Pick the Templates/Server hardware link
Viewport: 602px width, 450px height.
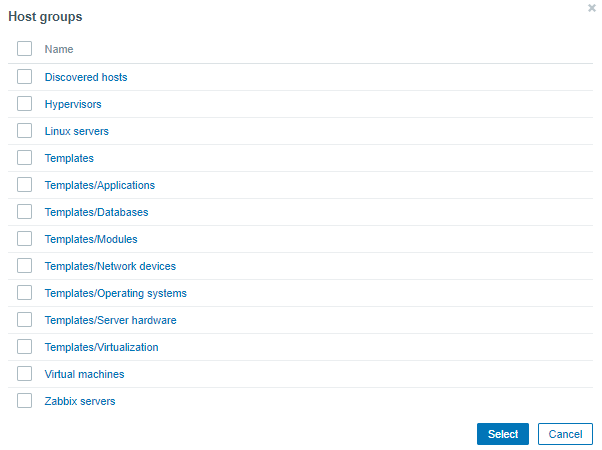click(110, 320)
